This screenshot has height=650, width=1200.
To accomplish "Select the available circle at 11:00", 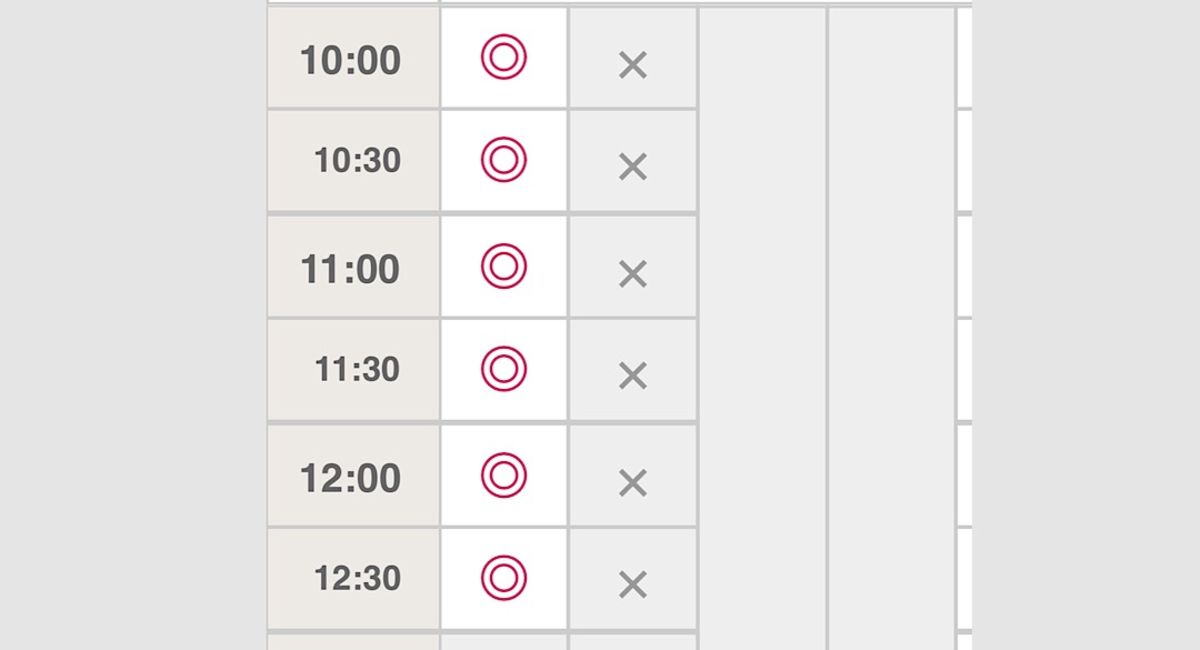I will click(x=503, y=266).
